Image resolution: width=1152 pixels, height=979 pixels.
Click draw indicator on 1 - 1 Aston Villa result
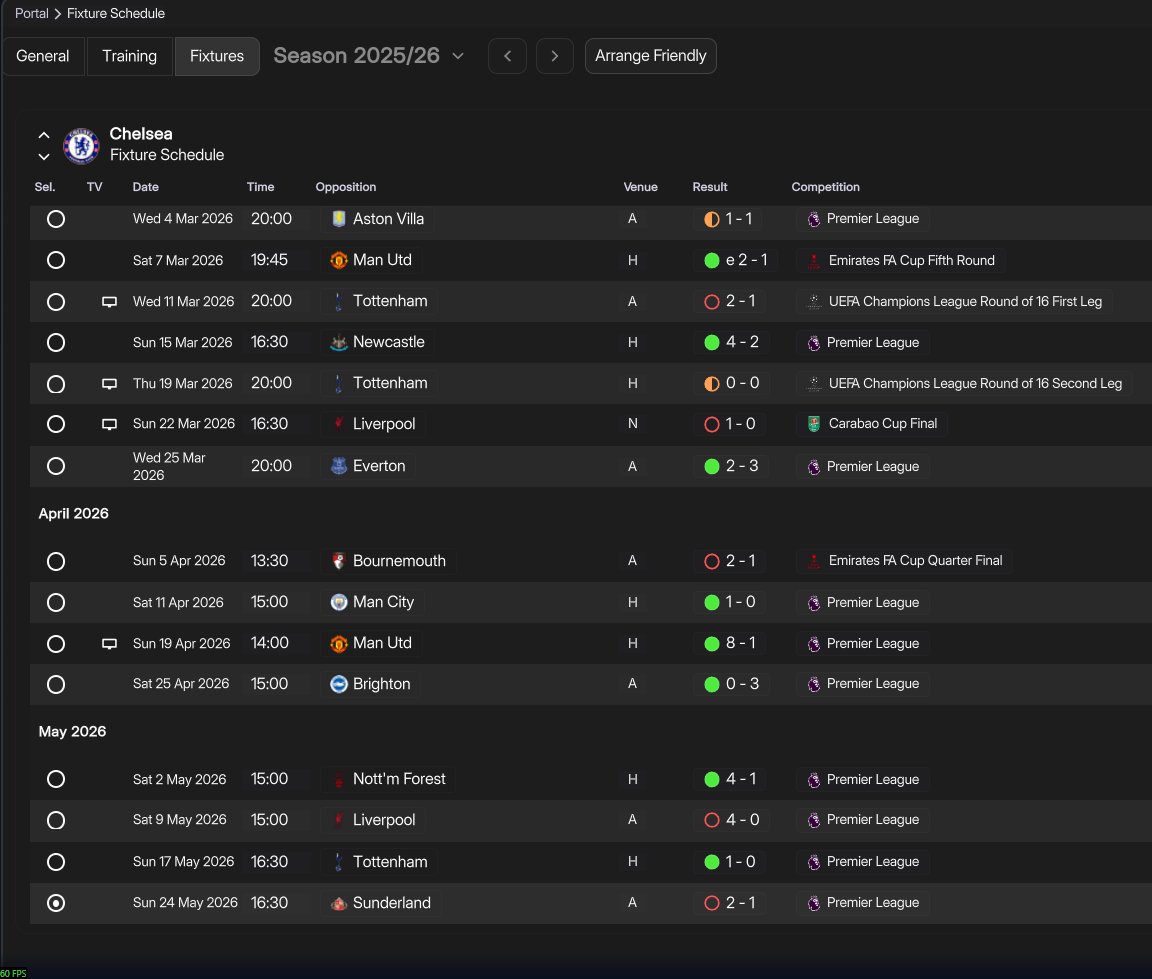point(711,219)
